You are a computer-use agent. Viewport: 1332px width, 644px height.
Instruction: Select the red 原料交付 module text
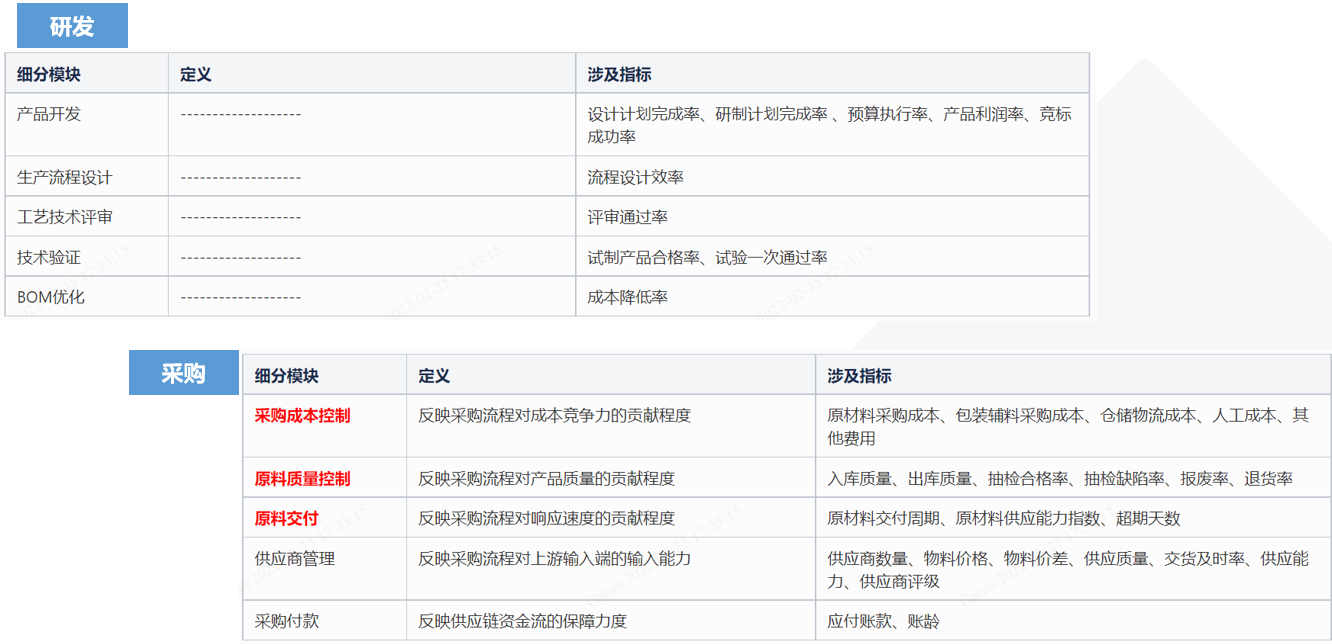[x=286, y=518]
